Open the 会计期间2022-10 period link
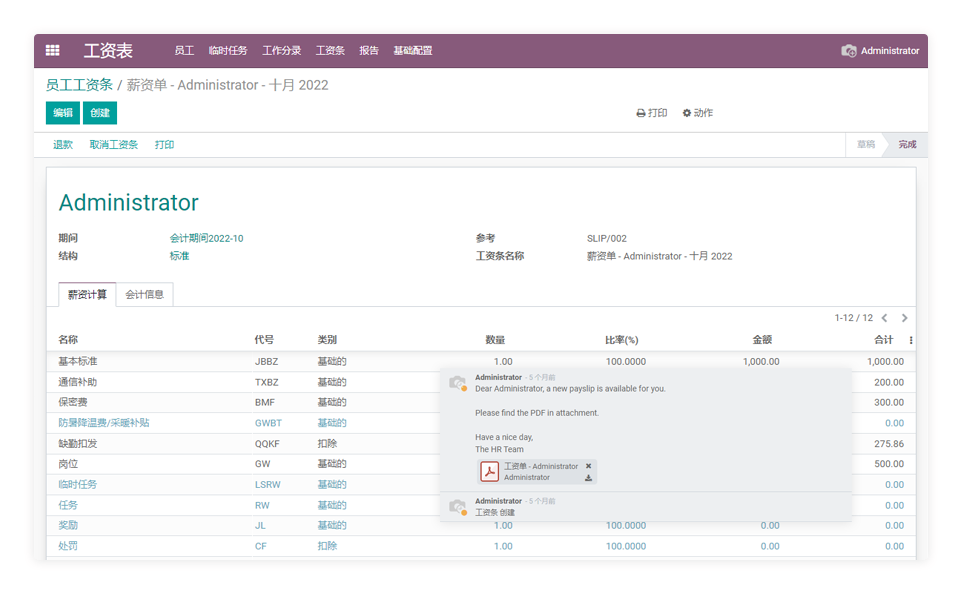The height and width of the screenshot is (594, 962). click(206, 239)
